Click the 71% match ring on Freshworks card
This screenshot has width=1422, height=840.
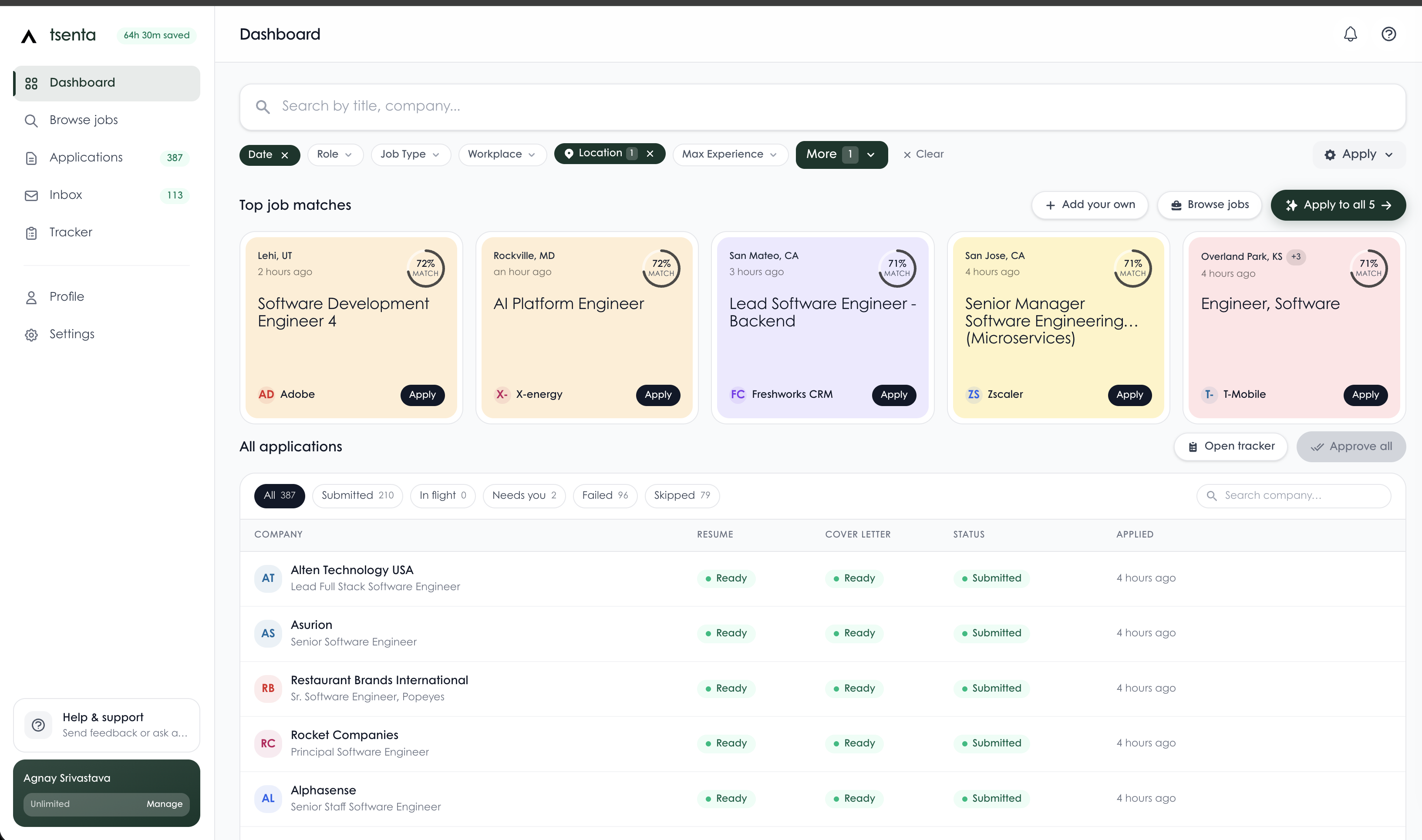897,268
